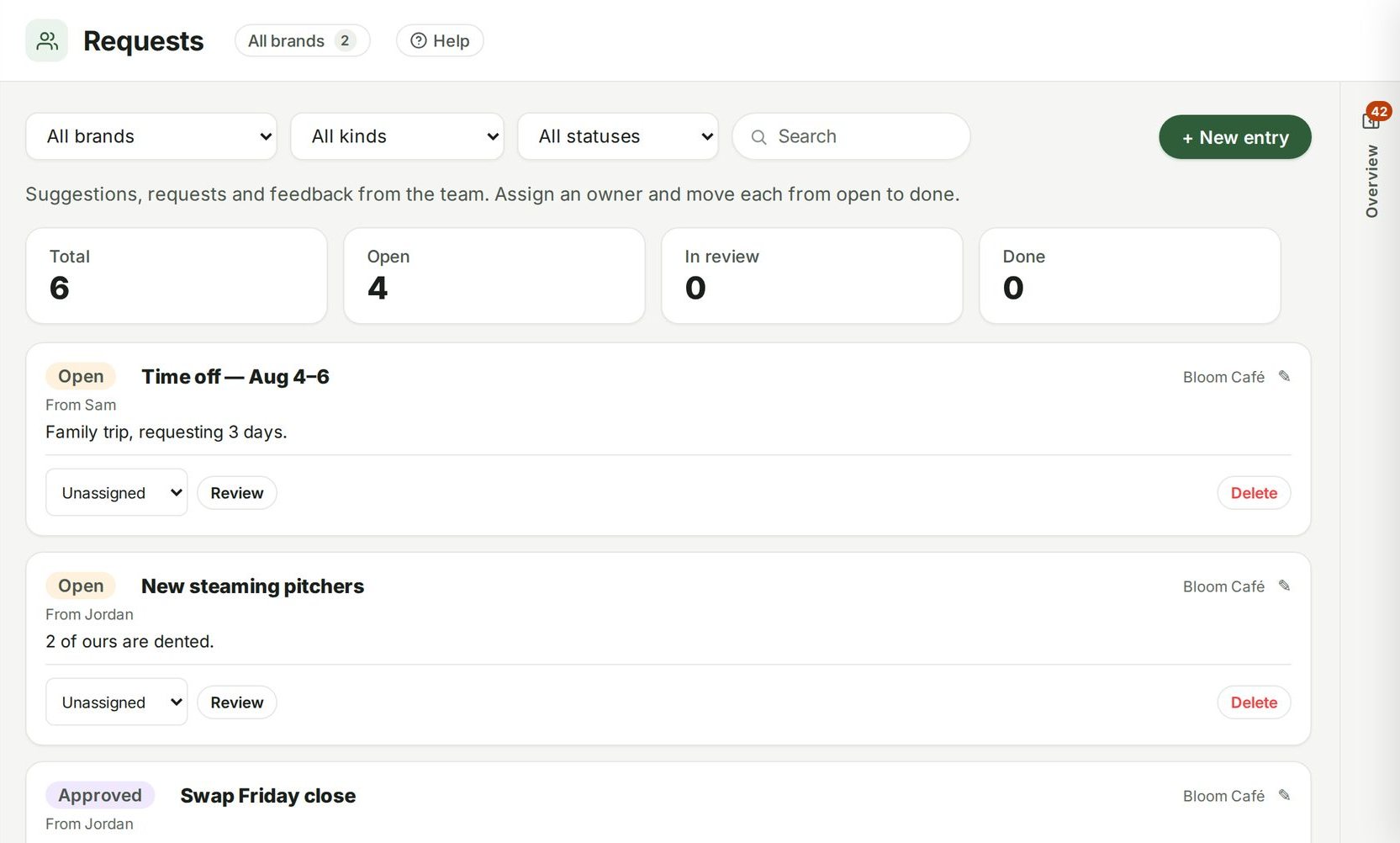Image resolution: width=1400 pixels, height=843 pixels.
Task: Click the All brands pill with count 2
Action: [x=303, y=40]
